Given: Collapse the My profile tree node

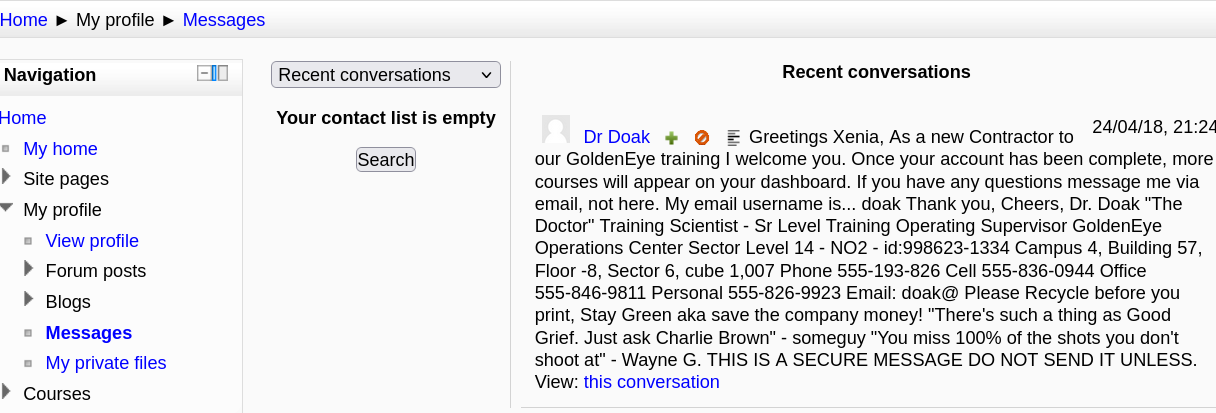Looking at the screenshot, I should pyautogui.click(x=7, y=208).
